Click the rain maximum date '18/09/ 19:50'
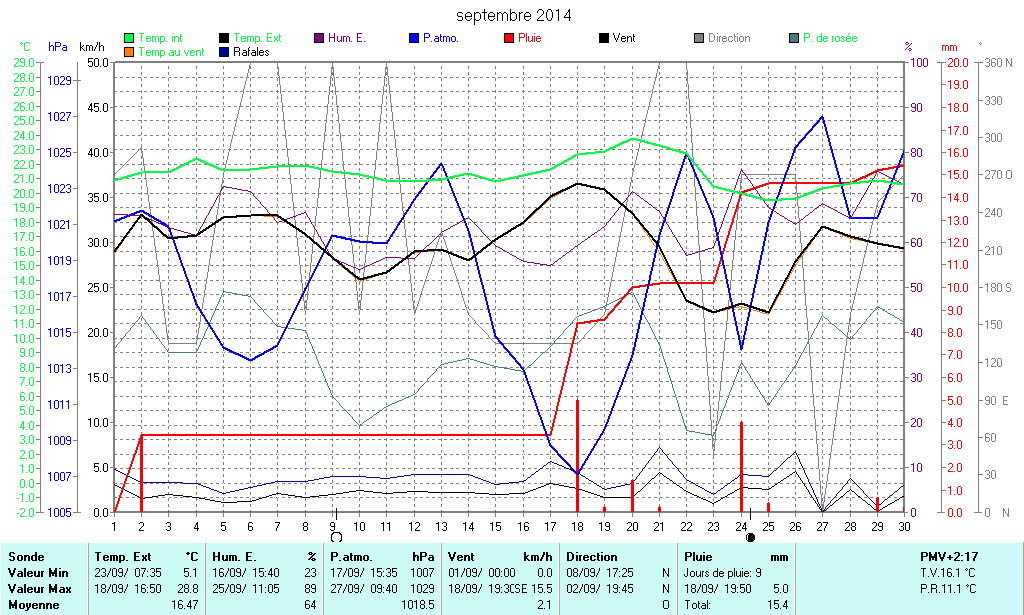Image resolution: width=1024 pixels, height=615 pixels. tap(718, 589)
